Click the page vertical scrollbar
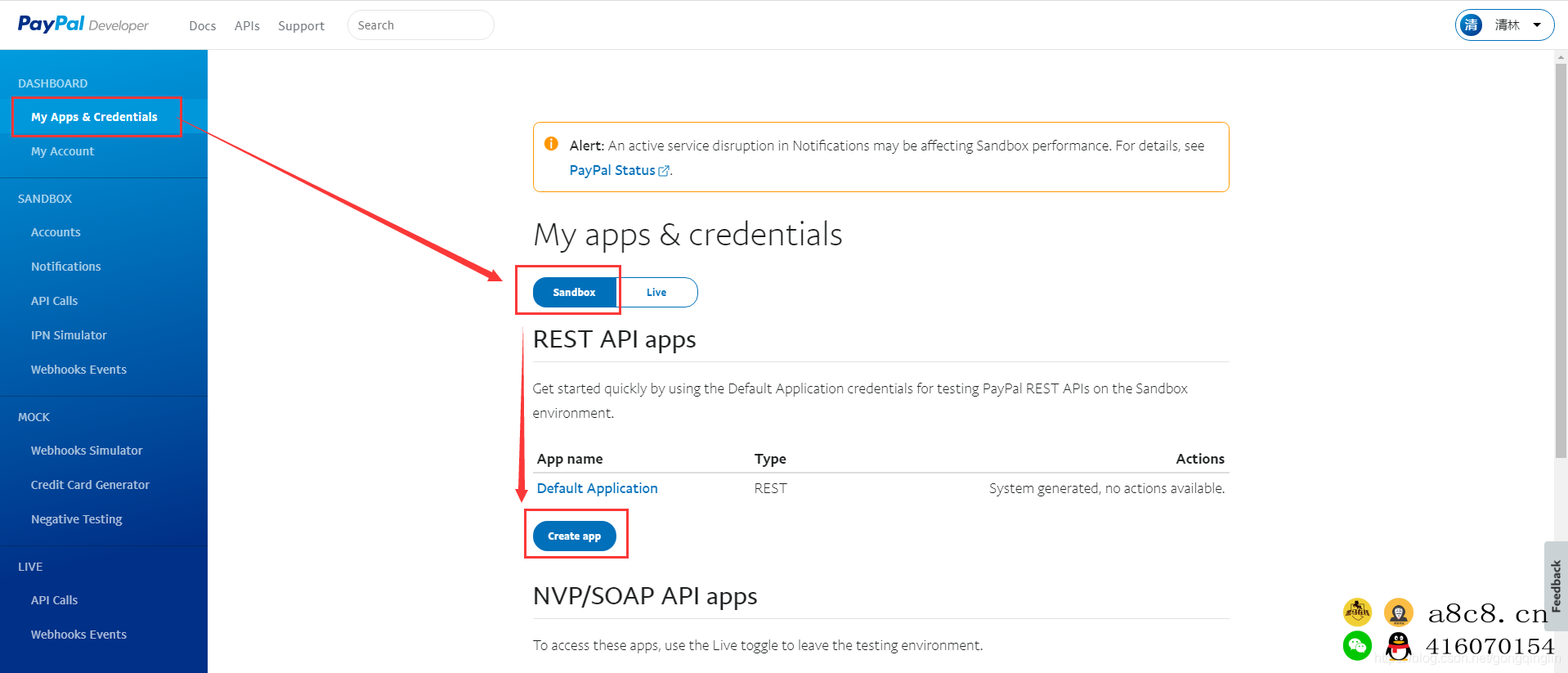 coord(1561,262)
